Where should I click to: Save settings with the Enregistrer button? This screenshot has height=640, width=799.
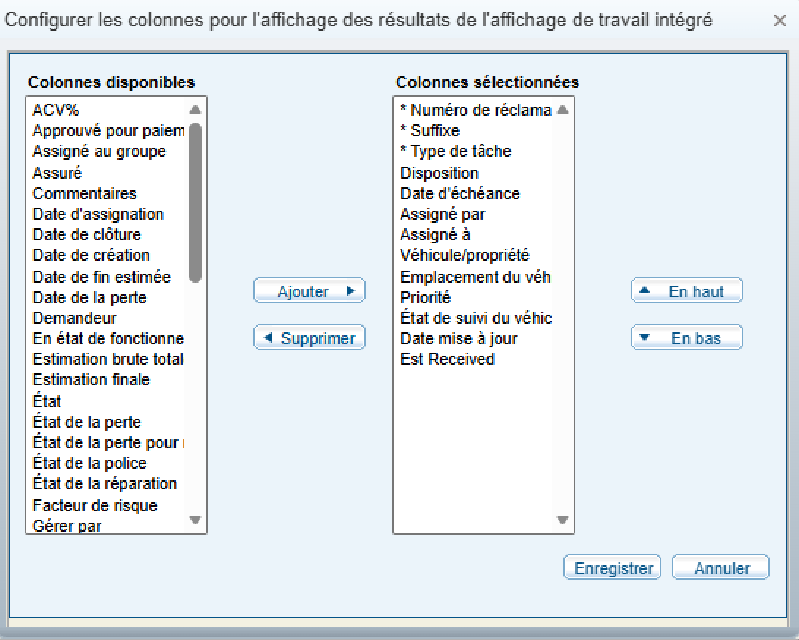[x=613, y=568]
